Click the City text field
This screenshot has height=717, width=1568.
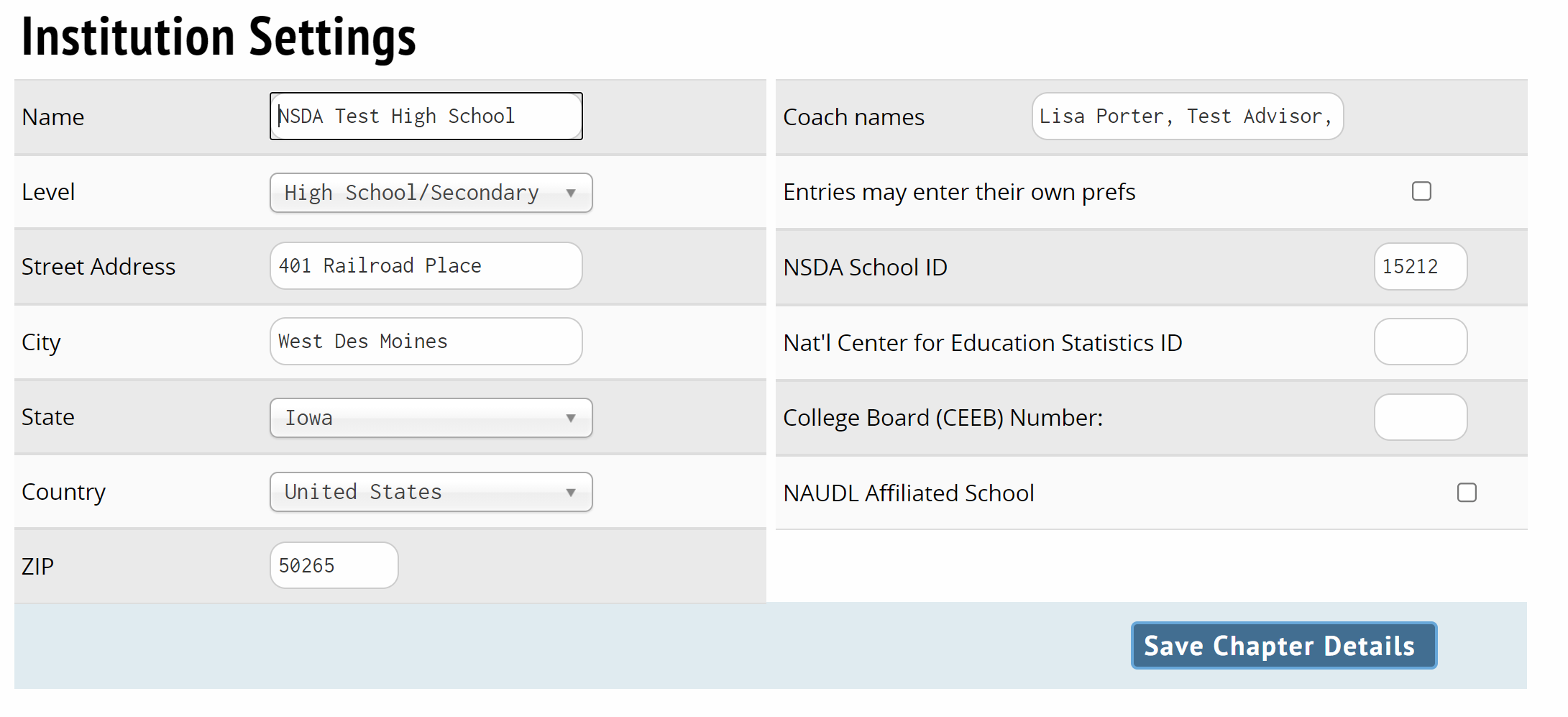point(426,342)
